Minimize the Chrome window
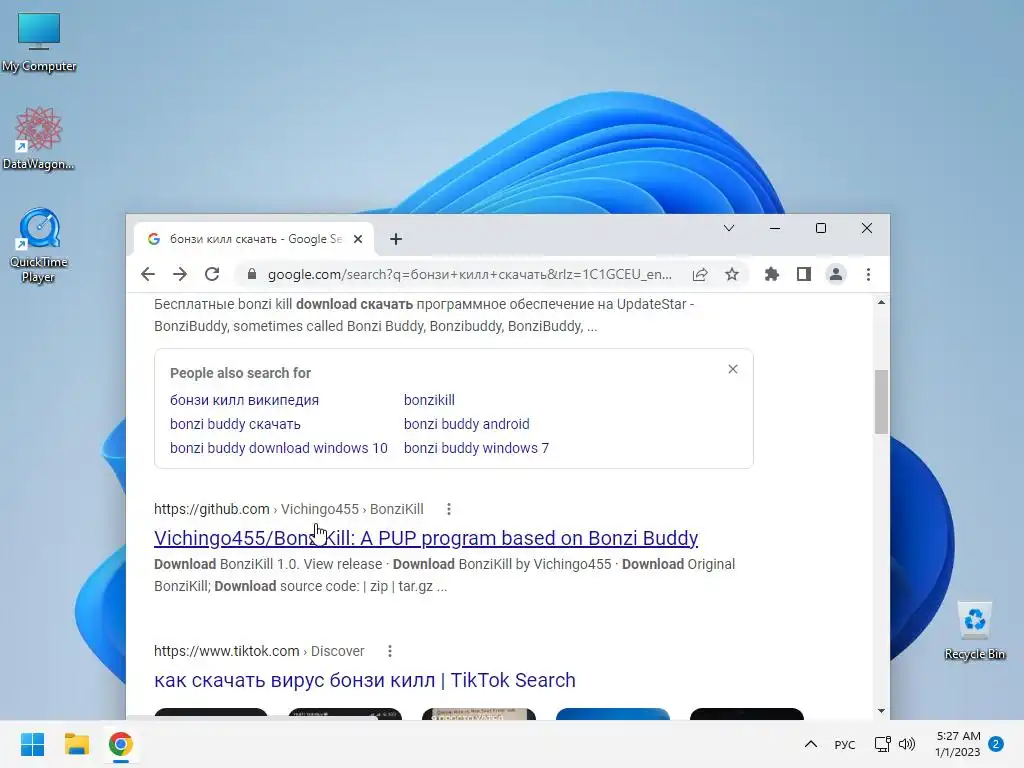1024x768 pixels. click(775, 228)
